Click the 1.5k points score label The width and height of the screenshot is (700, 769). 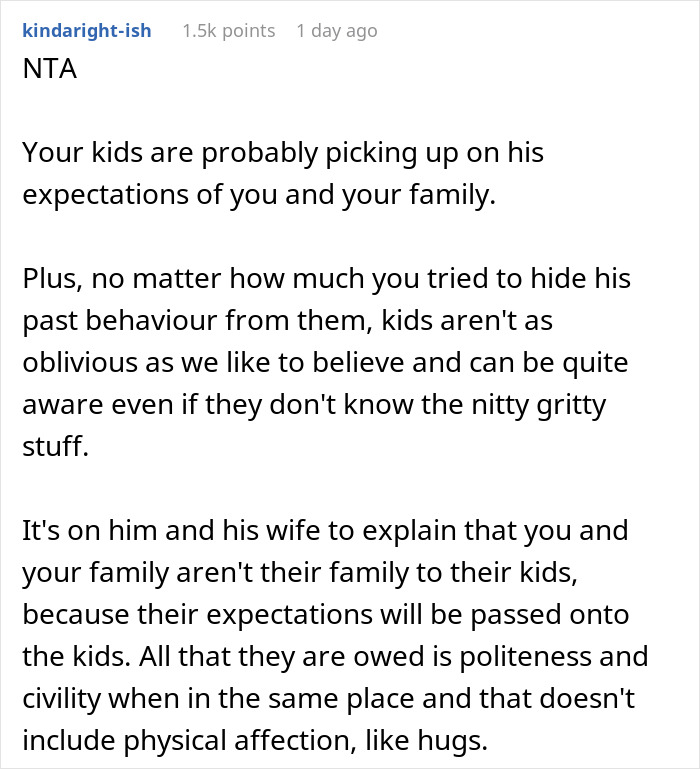click(229, 31)
